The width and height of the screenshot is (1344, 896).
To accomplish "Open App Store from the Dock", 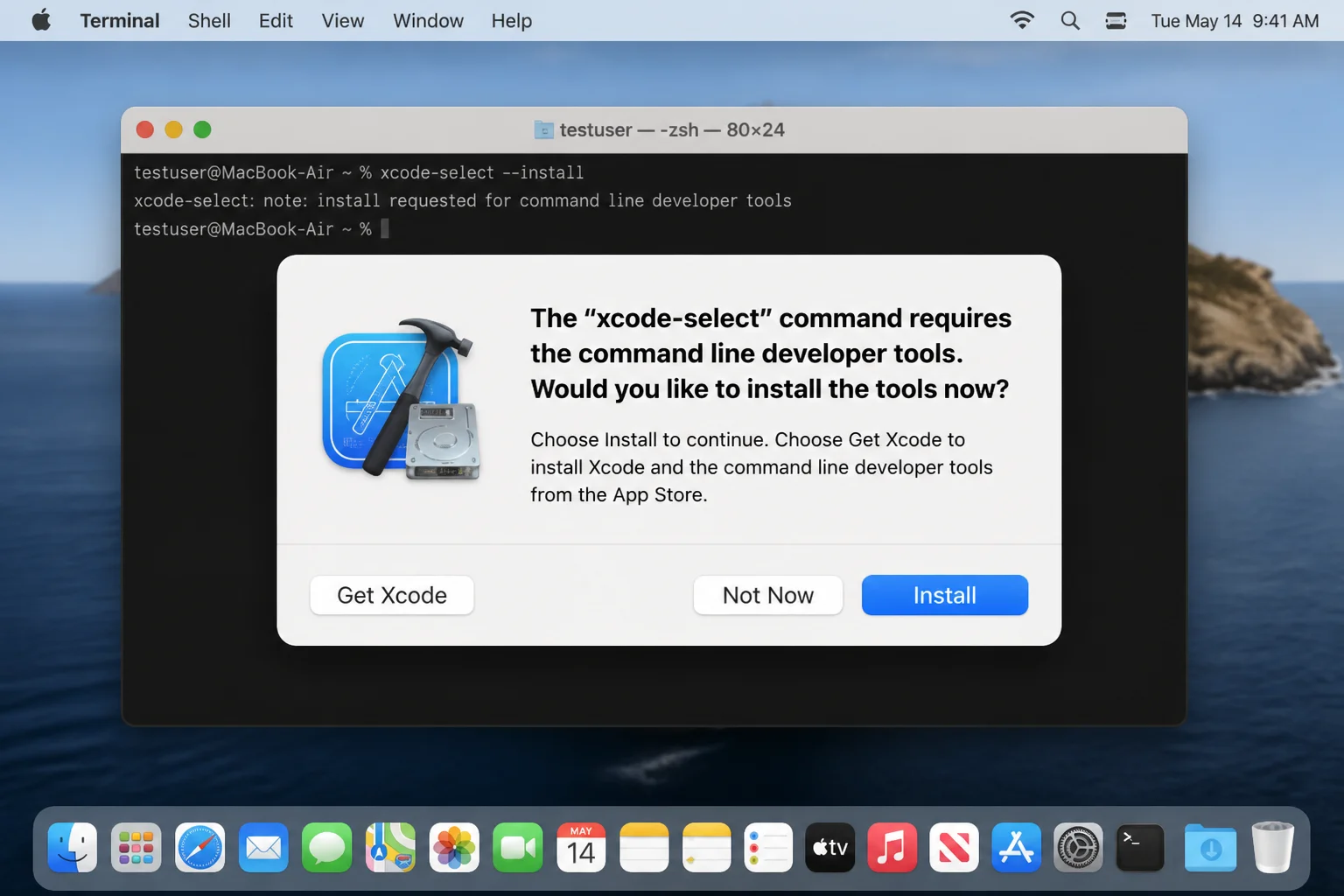I will (1016, 847).
